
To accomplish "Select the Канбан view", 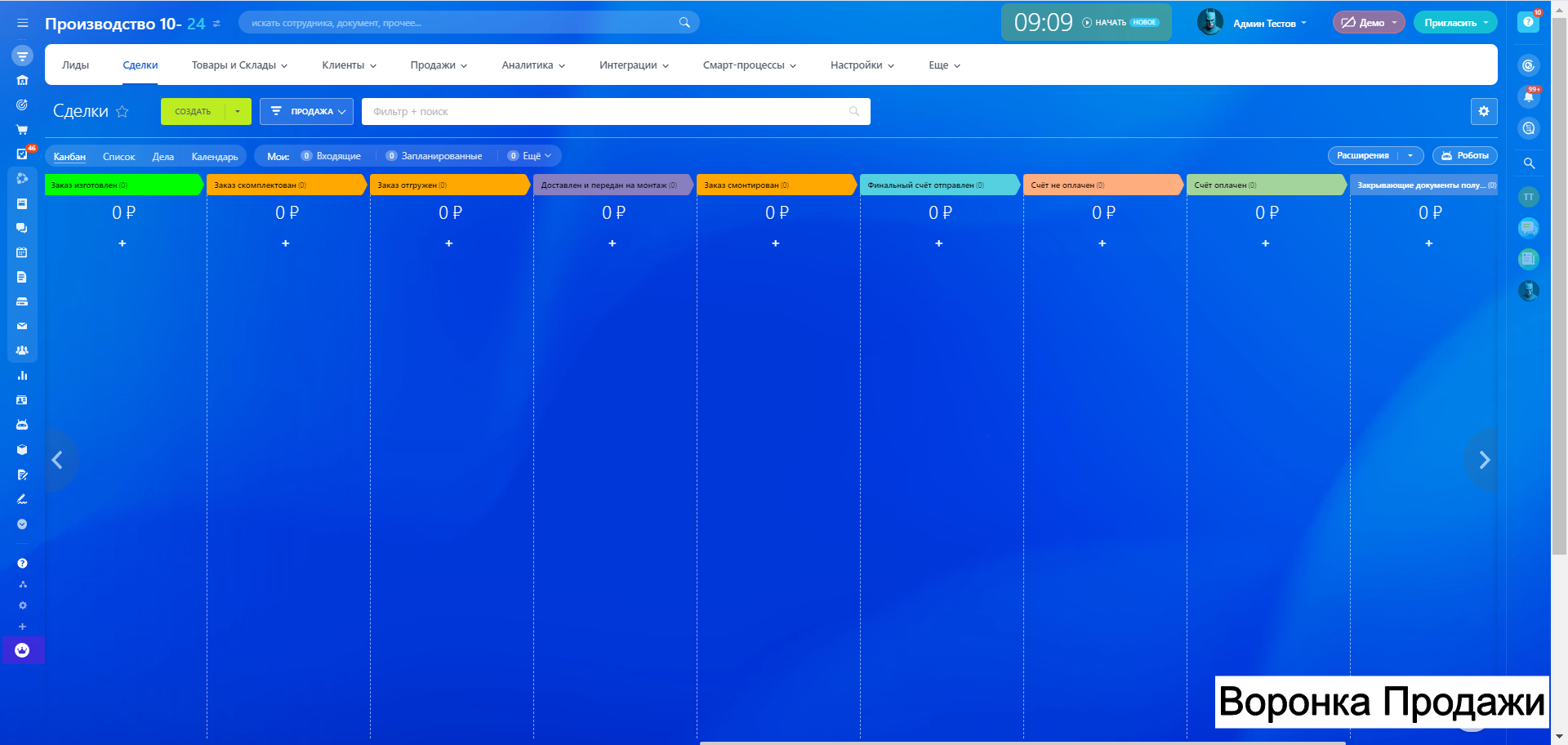I will [x=69, y=156].
